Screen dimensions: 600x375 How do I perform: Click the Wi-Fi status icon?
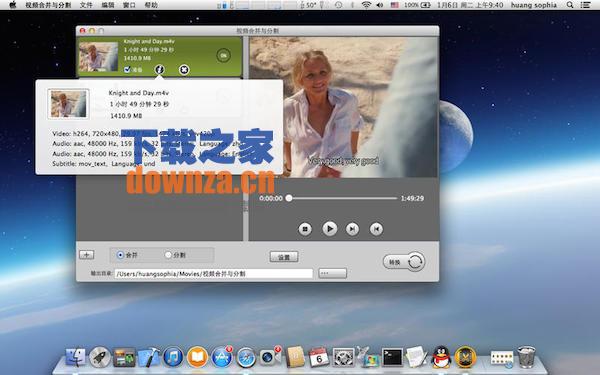[366, 5]
